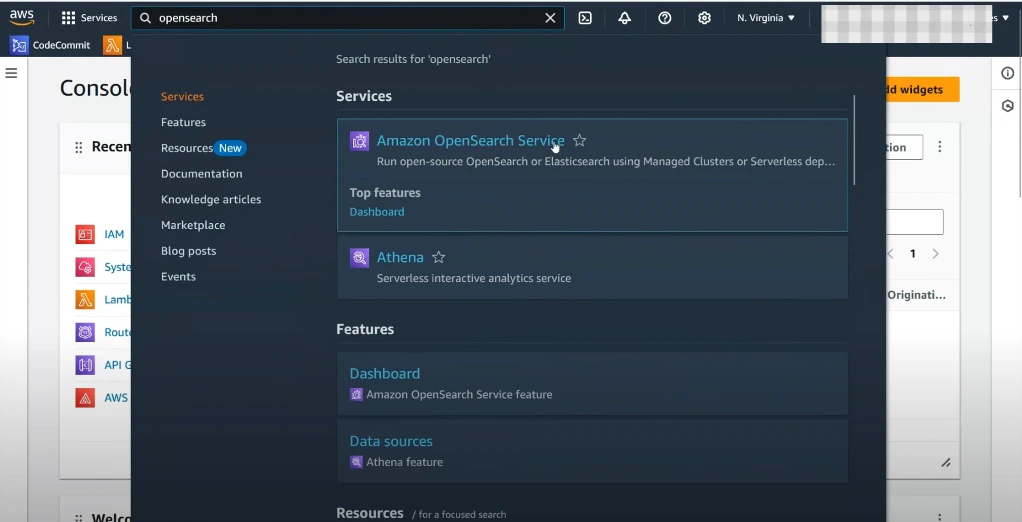
Task: Click the Add widgets button
Action: point(922,89)
